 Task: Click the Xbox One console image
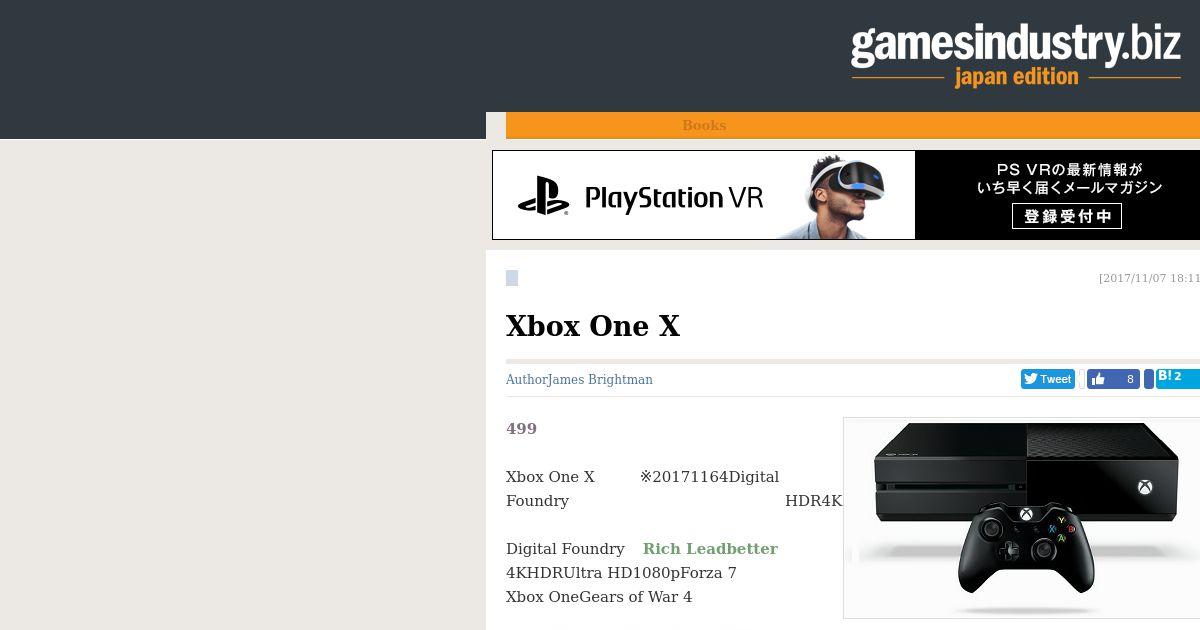click(x=1025, y=470)
